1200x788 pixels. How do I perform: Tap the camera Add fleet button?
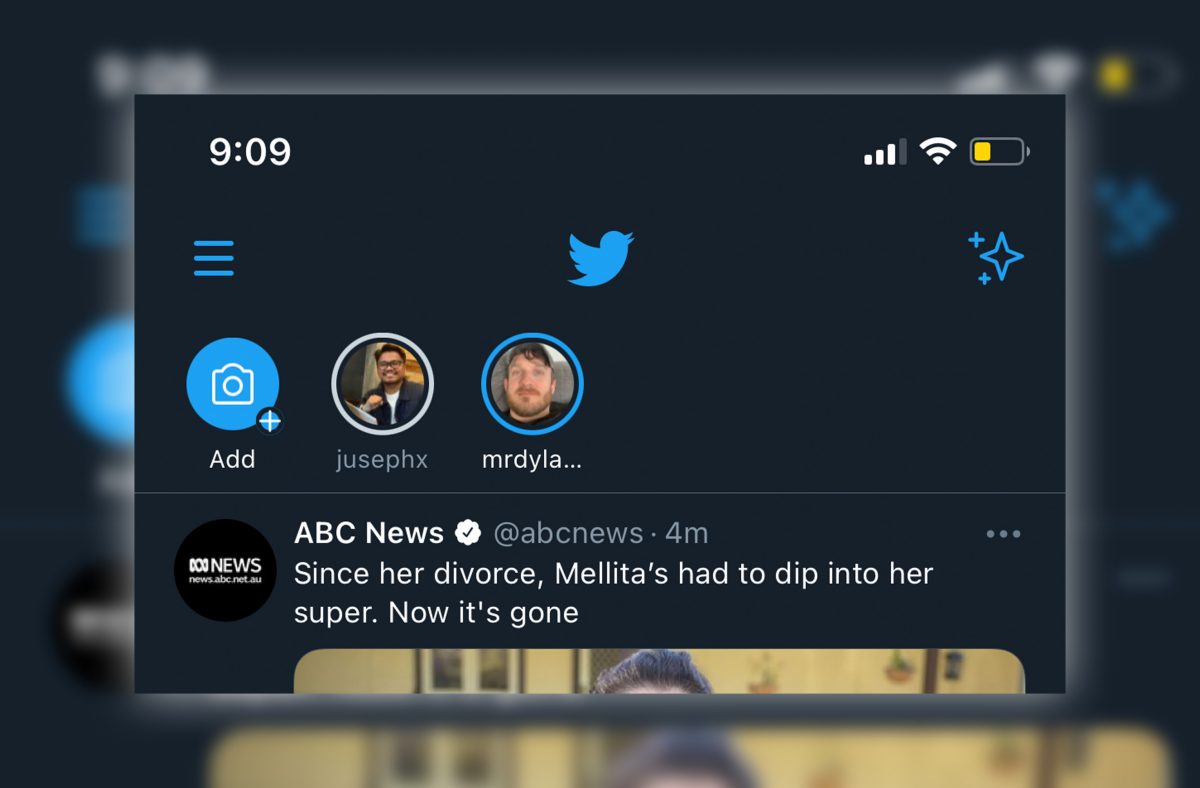pos(232,385)
